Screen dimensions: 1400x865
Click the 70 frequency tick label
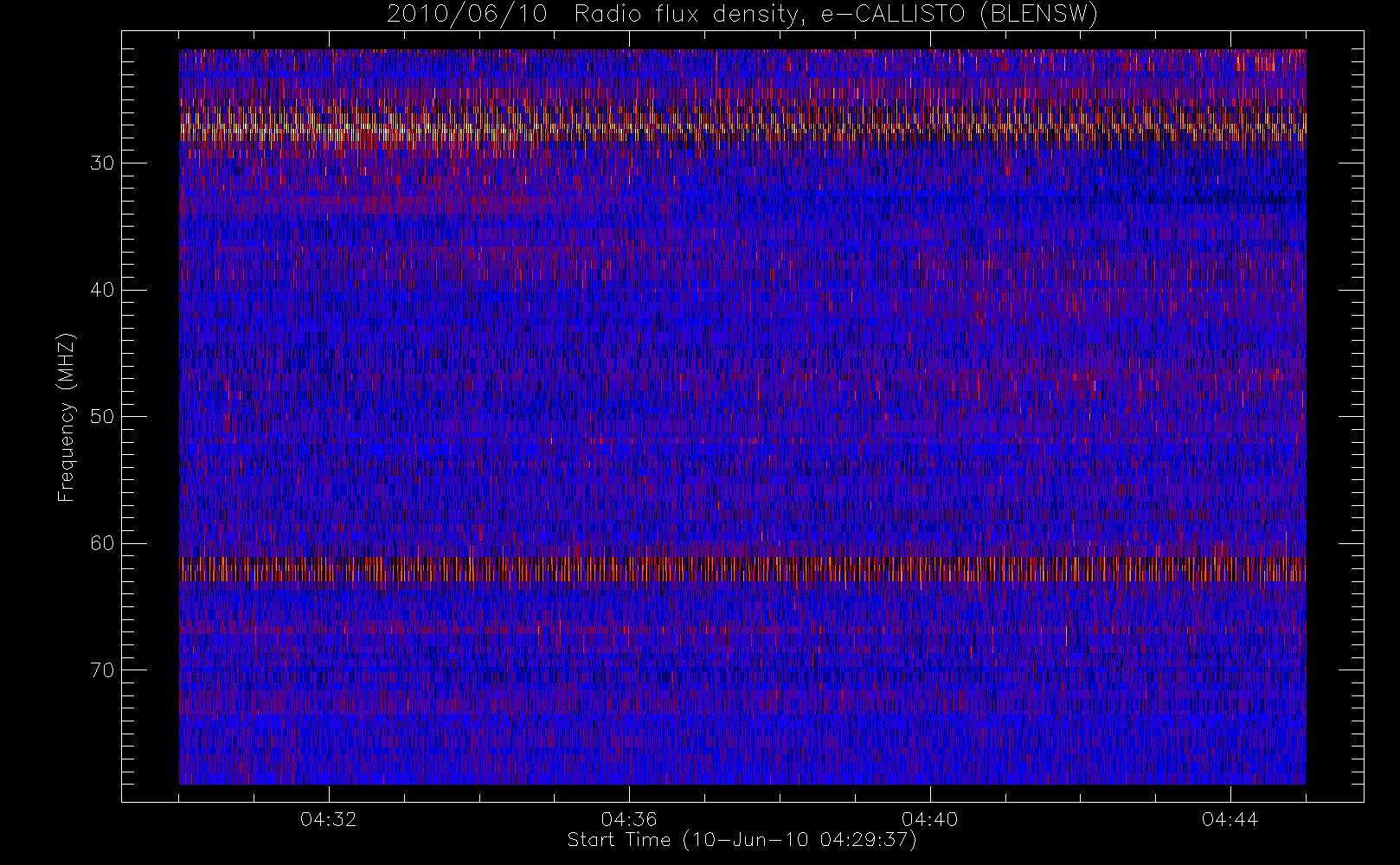click(x=102, y=670)
